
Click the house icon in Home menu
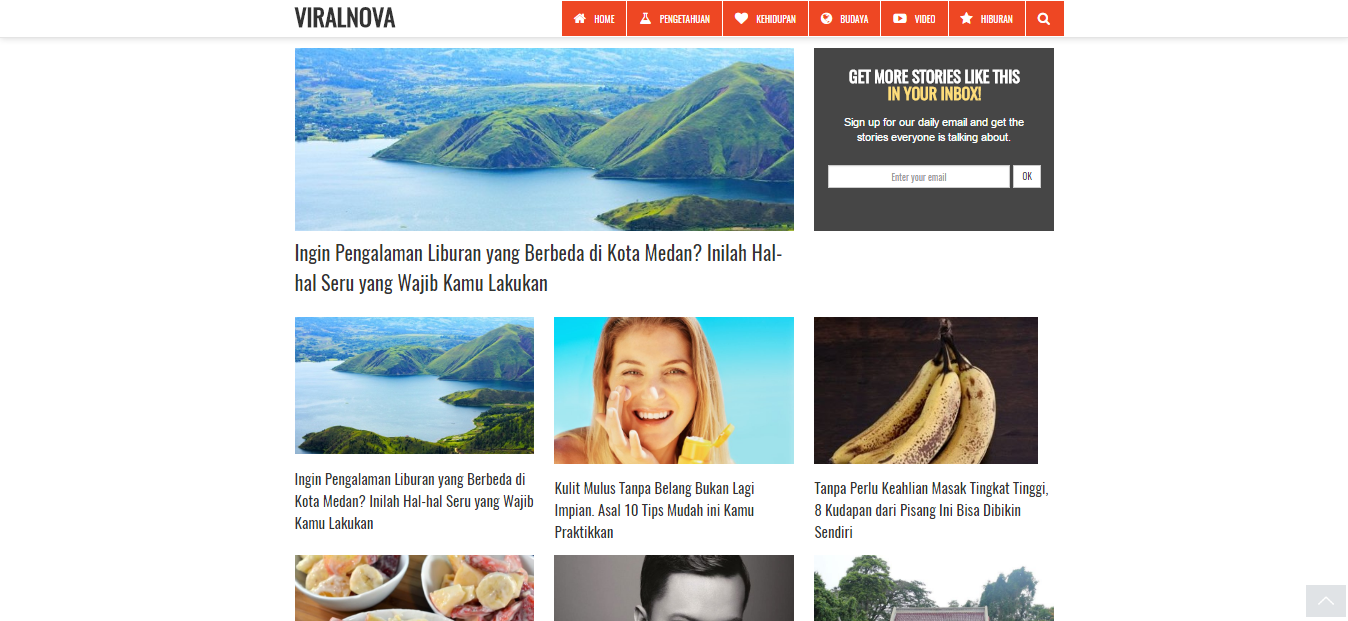(579, 18)
